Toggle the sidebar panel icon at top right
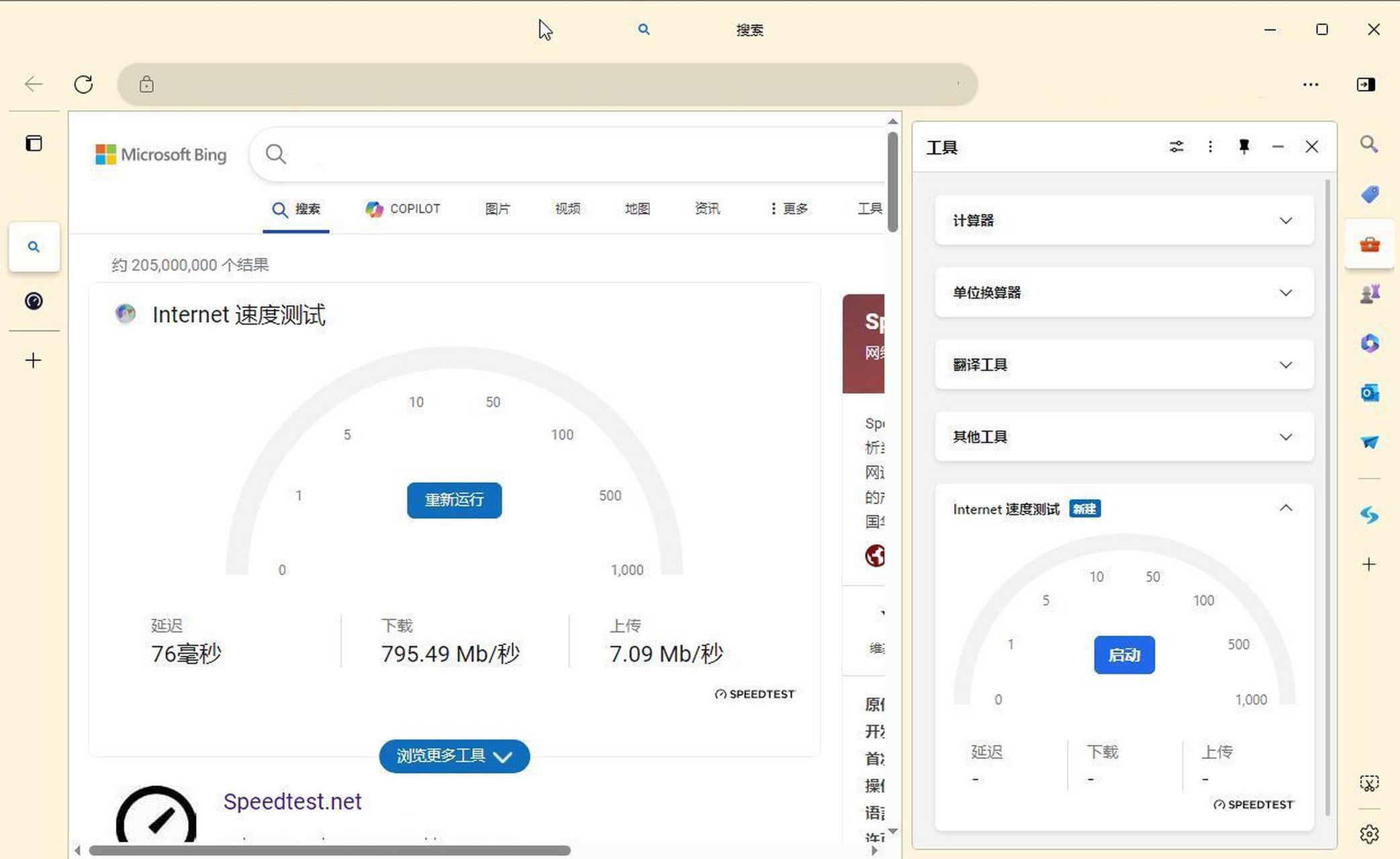 click(1366, 85)
